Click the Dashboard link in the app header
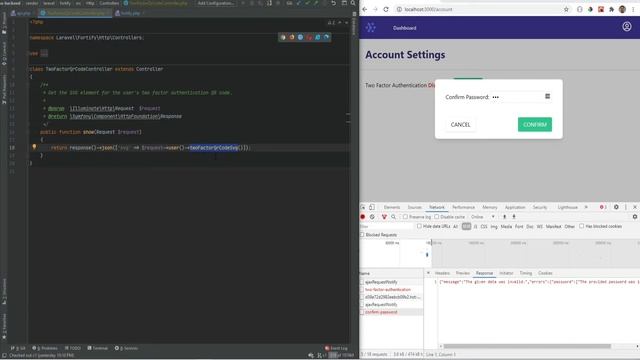This screenshot has width=640, height=360. [404, 28]
